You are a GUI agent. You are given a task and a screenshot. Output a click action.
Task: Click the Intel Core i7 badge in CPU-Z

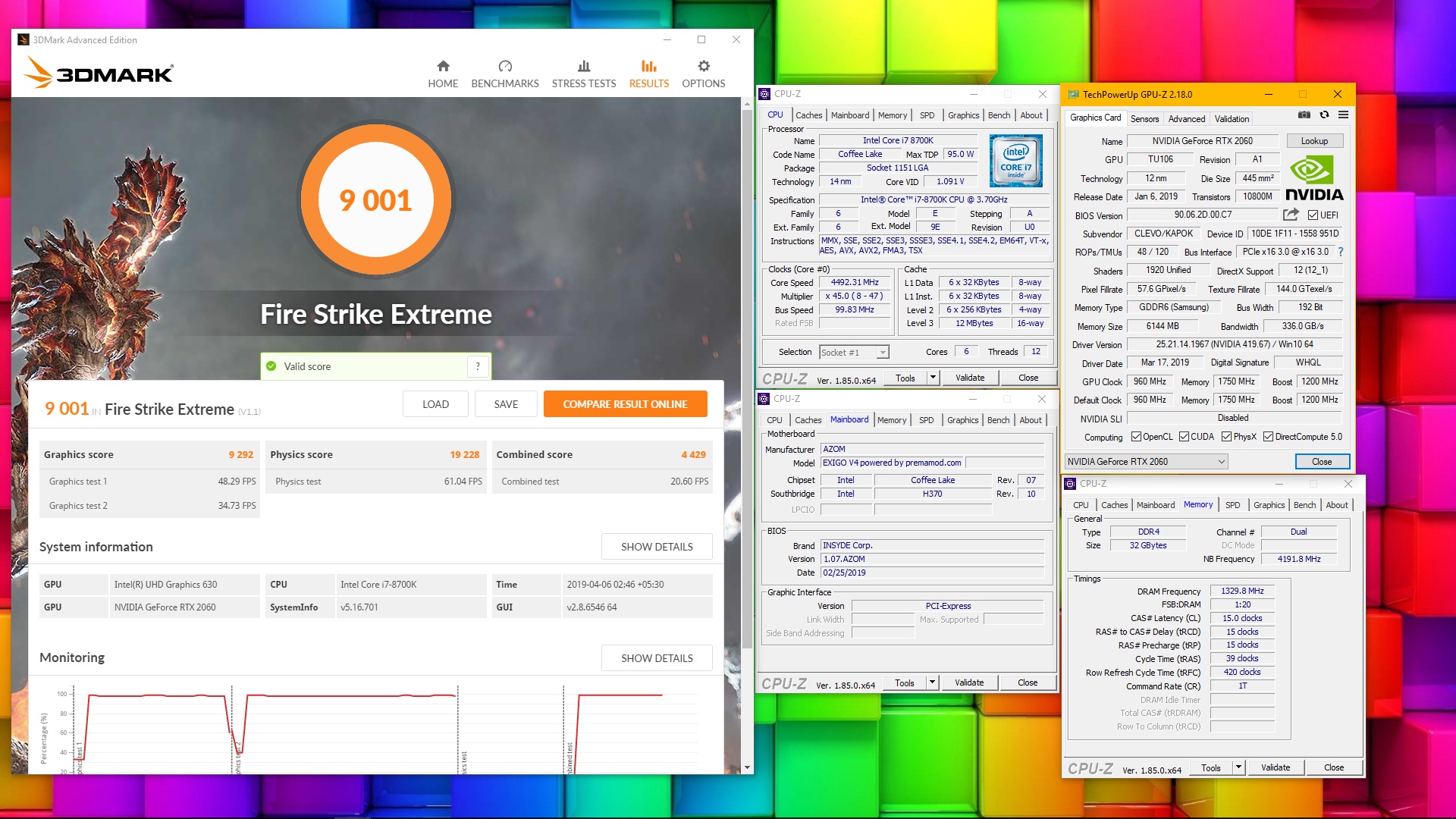click(x=1016, y=161)
